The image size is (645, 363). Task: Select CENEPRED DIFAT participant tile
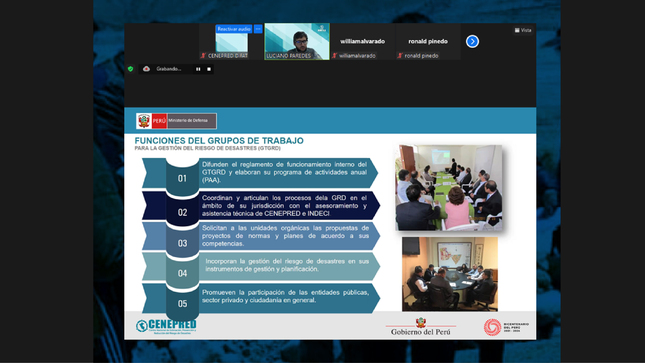click(231, 42)
